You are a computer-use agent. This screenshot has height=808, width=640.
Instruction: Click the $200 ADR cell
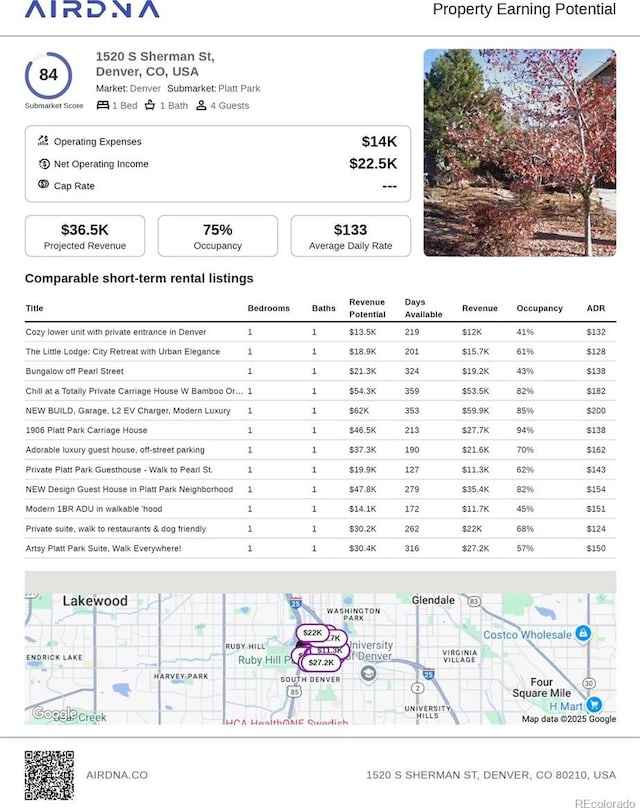(596, 411)
